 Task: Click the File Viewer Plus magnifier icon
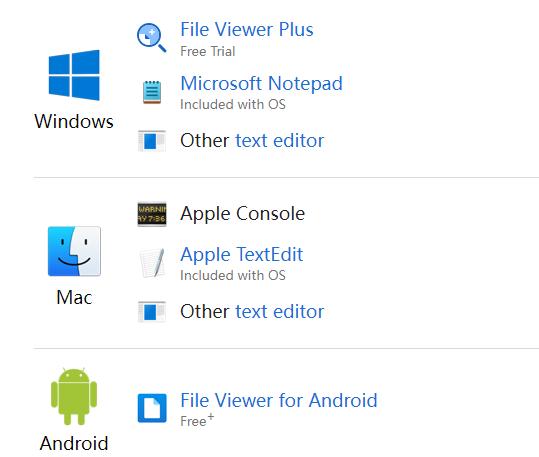152,37
